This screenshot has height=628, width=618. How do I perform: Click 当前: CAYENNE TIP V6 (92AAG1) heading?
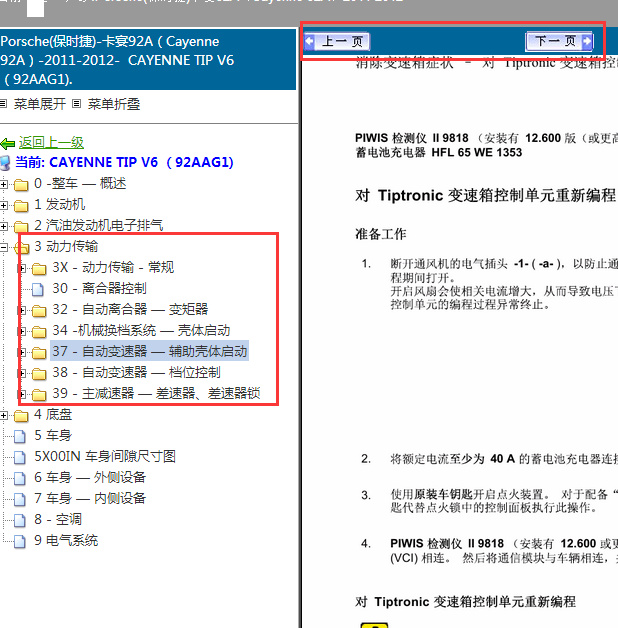[x=124, y=163]
